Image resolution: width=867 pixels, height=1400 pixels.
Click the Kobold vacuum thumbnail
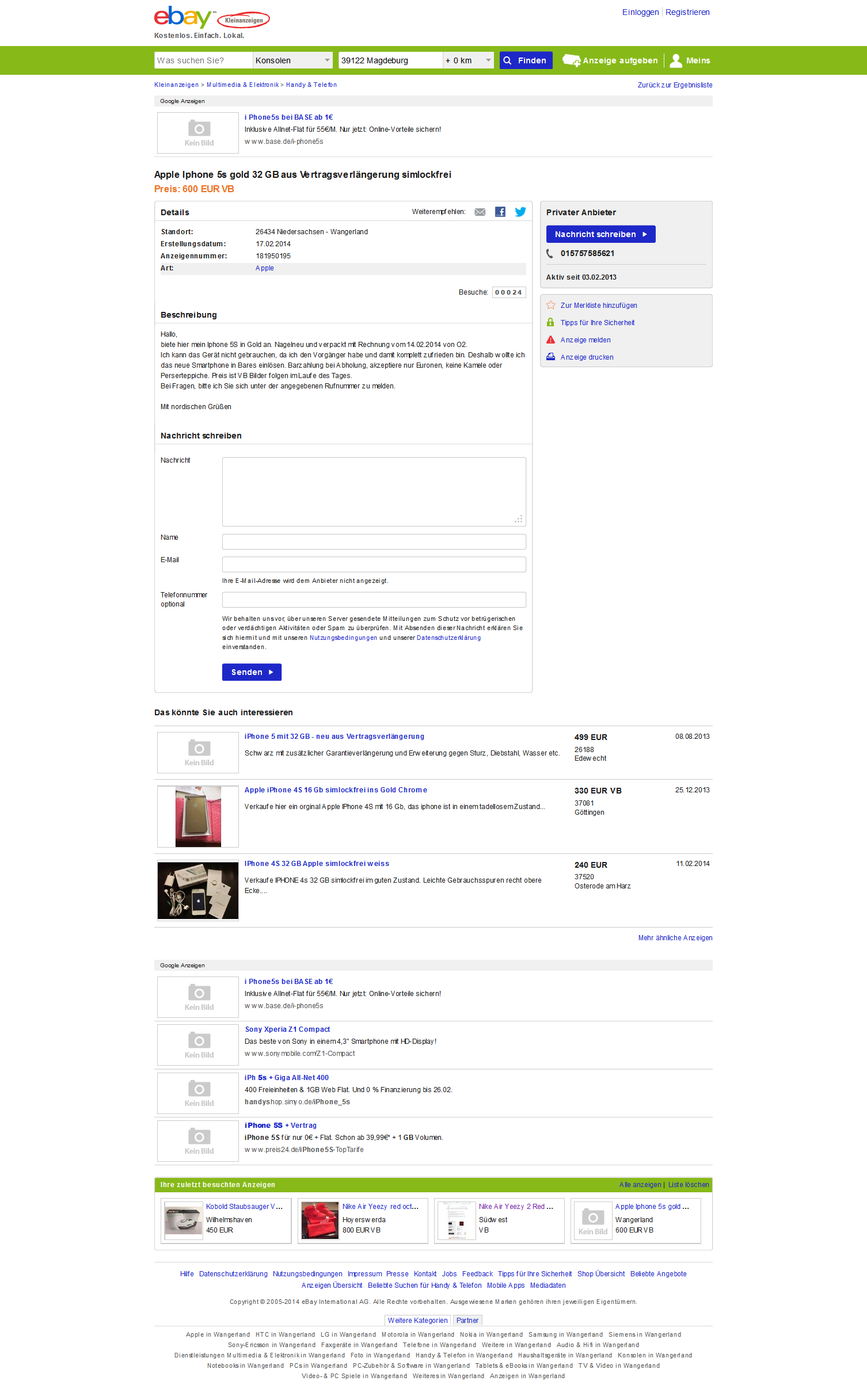[x=184, y=1220]
